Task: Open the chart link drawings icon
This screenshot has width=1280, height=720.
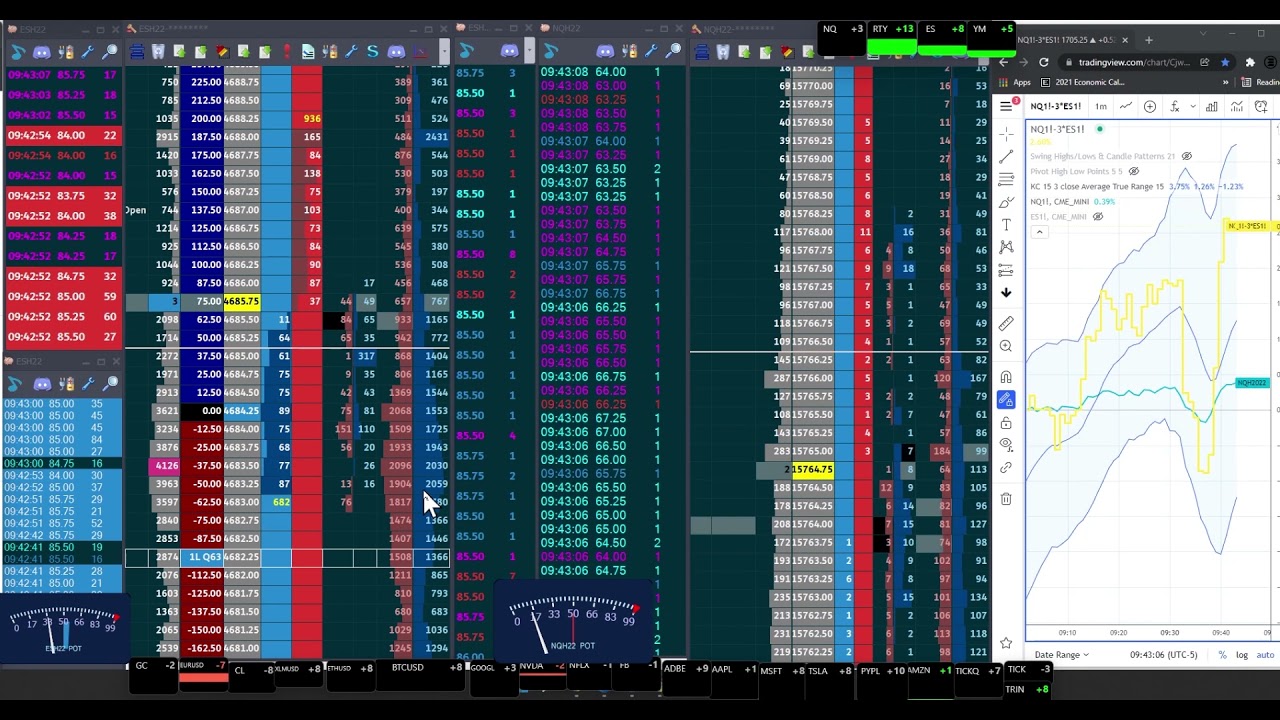Action: 1006,468
